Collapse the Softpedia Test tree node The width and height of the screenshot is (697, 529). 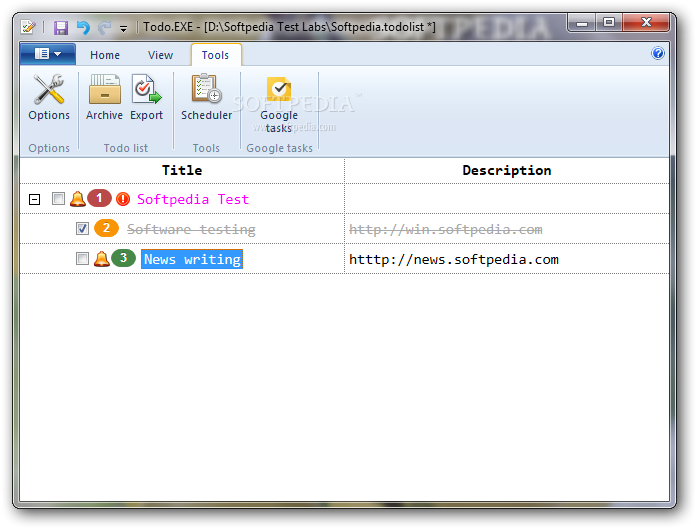tap(34, 199)
